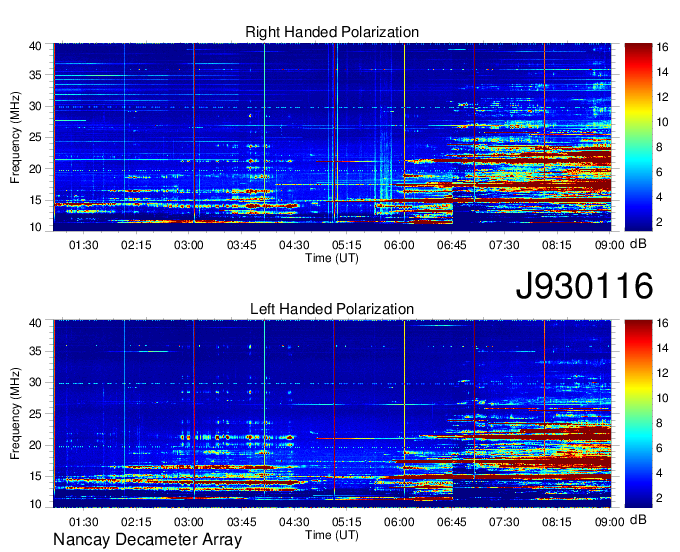
Task: Click the 06:45 tick of the left-handed plot
Action: point(451,522)
